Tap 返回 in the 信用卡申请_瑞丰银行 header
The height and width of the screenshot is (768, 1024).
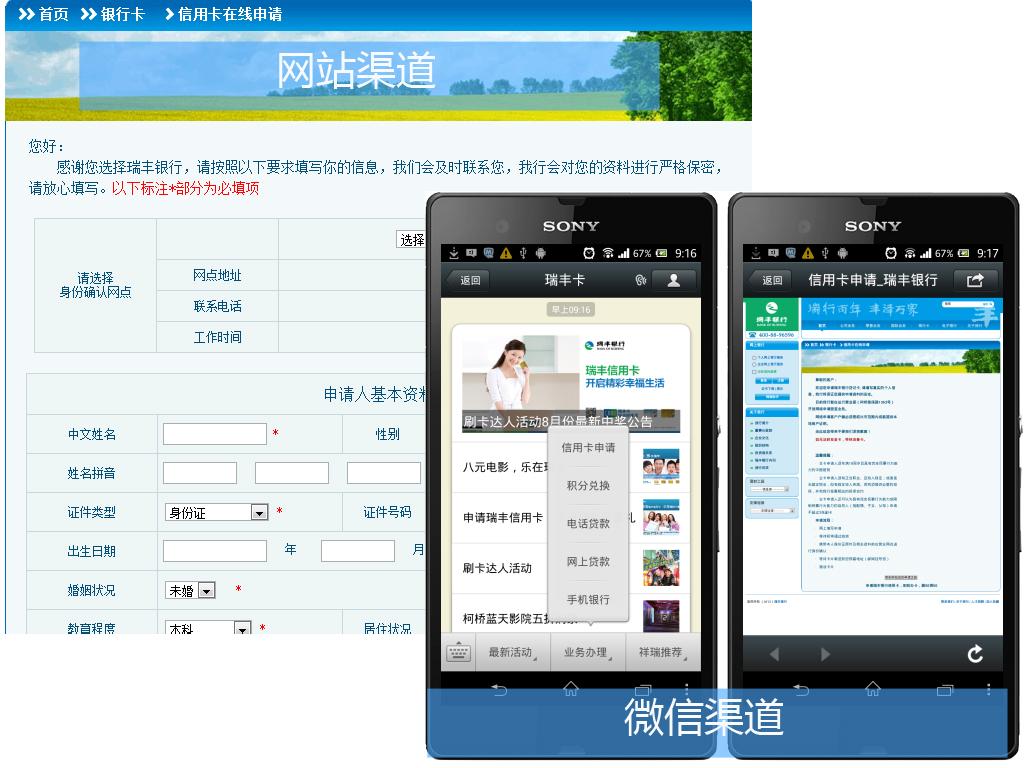[x=771, y=280]
